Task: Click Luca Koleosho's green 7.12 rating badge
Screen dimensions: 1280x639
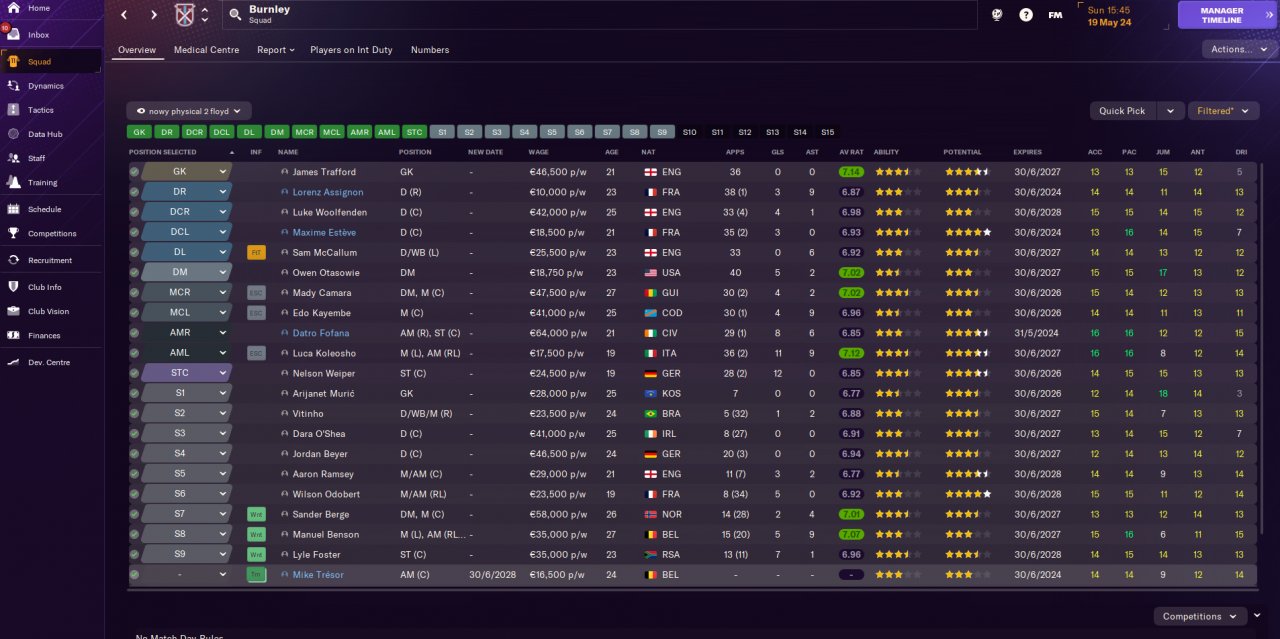Action: [x=851, y=353]
